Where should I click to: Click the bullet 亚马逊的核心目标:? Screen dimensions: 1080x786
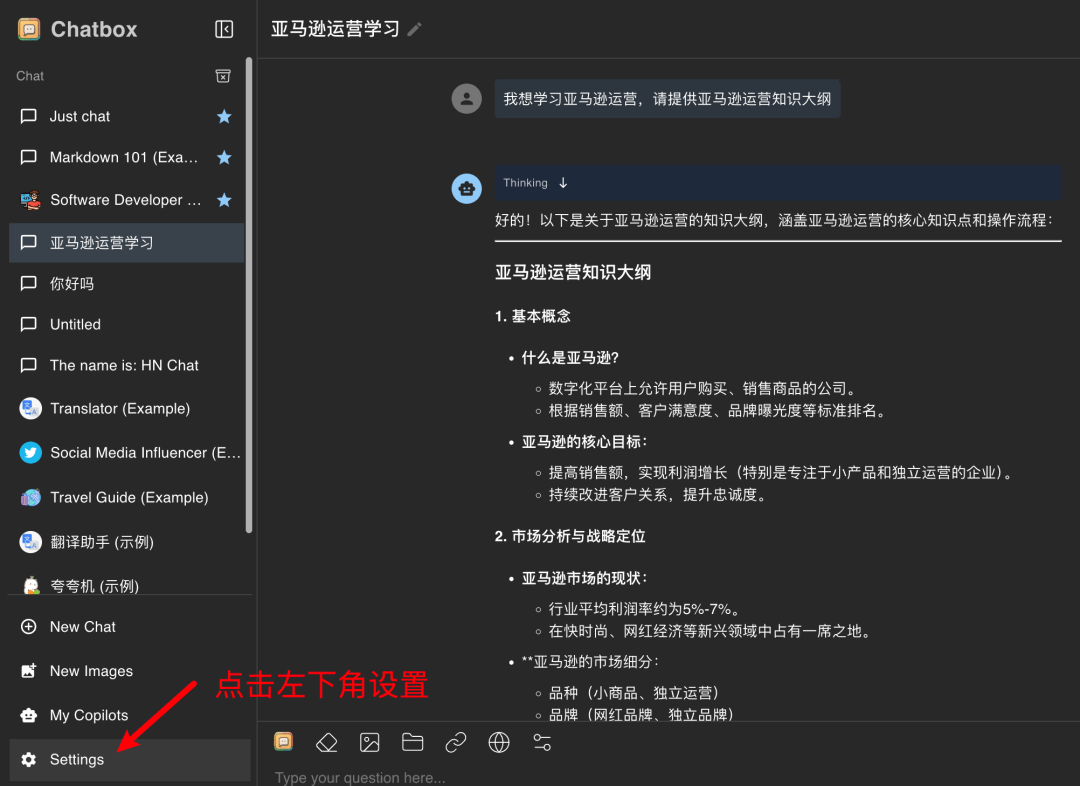tap(585, 442)
